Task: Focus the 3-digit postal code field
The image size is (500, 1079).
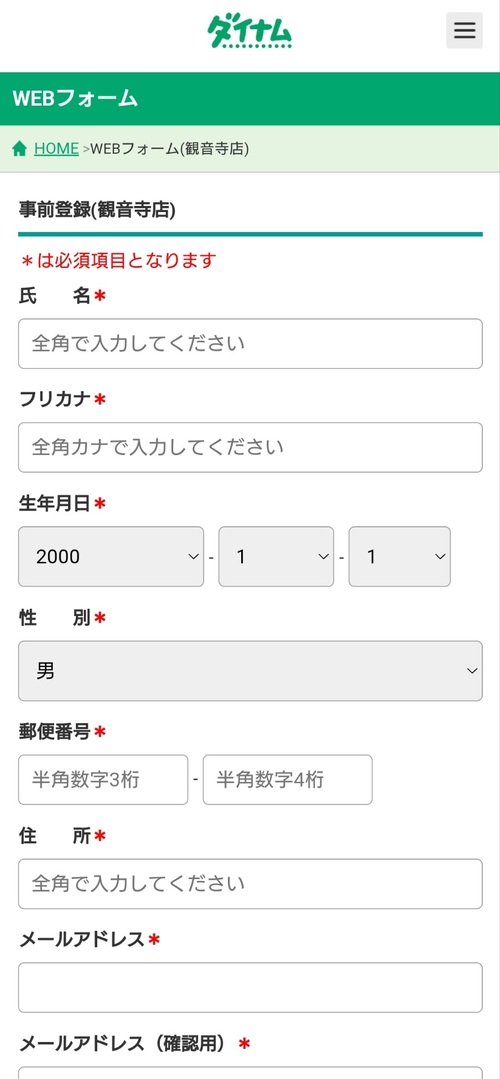Action: (x=103, y=780)
